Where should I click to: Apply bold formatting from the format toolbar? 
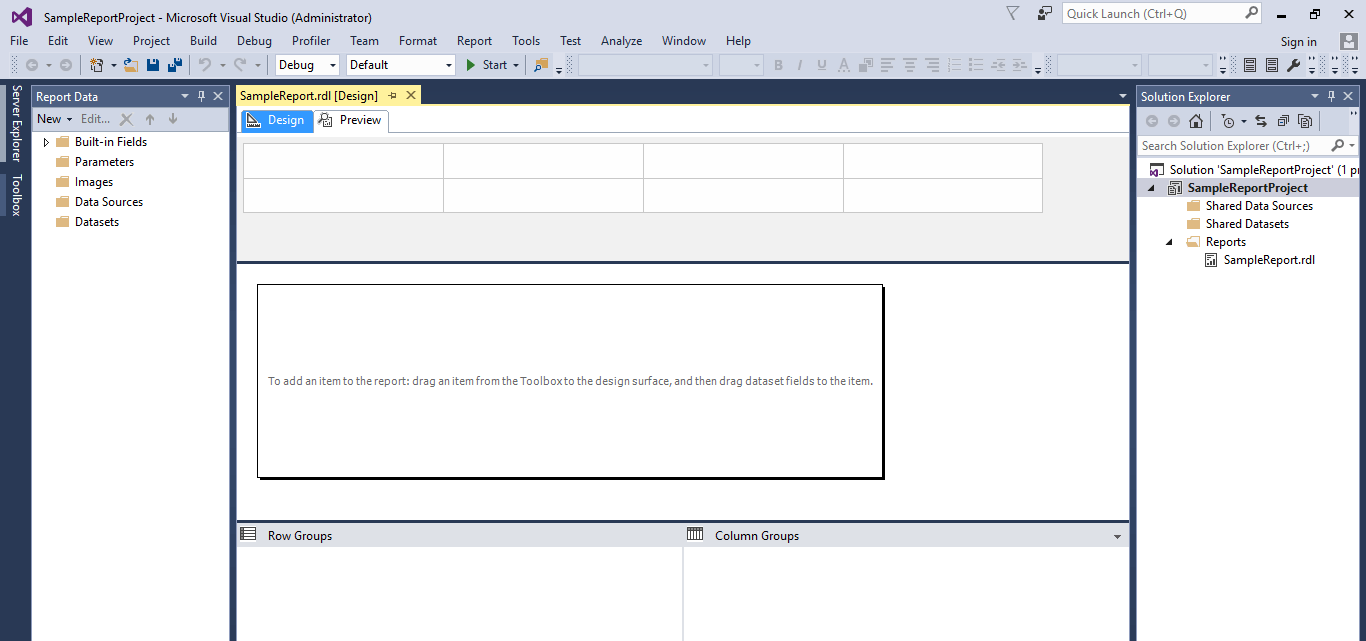tap(777, 64)
